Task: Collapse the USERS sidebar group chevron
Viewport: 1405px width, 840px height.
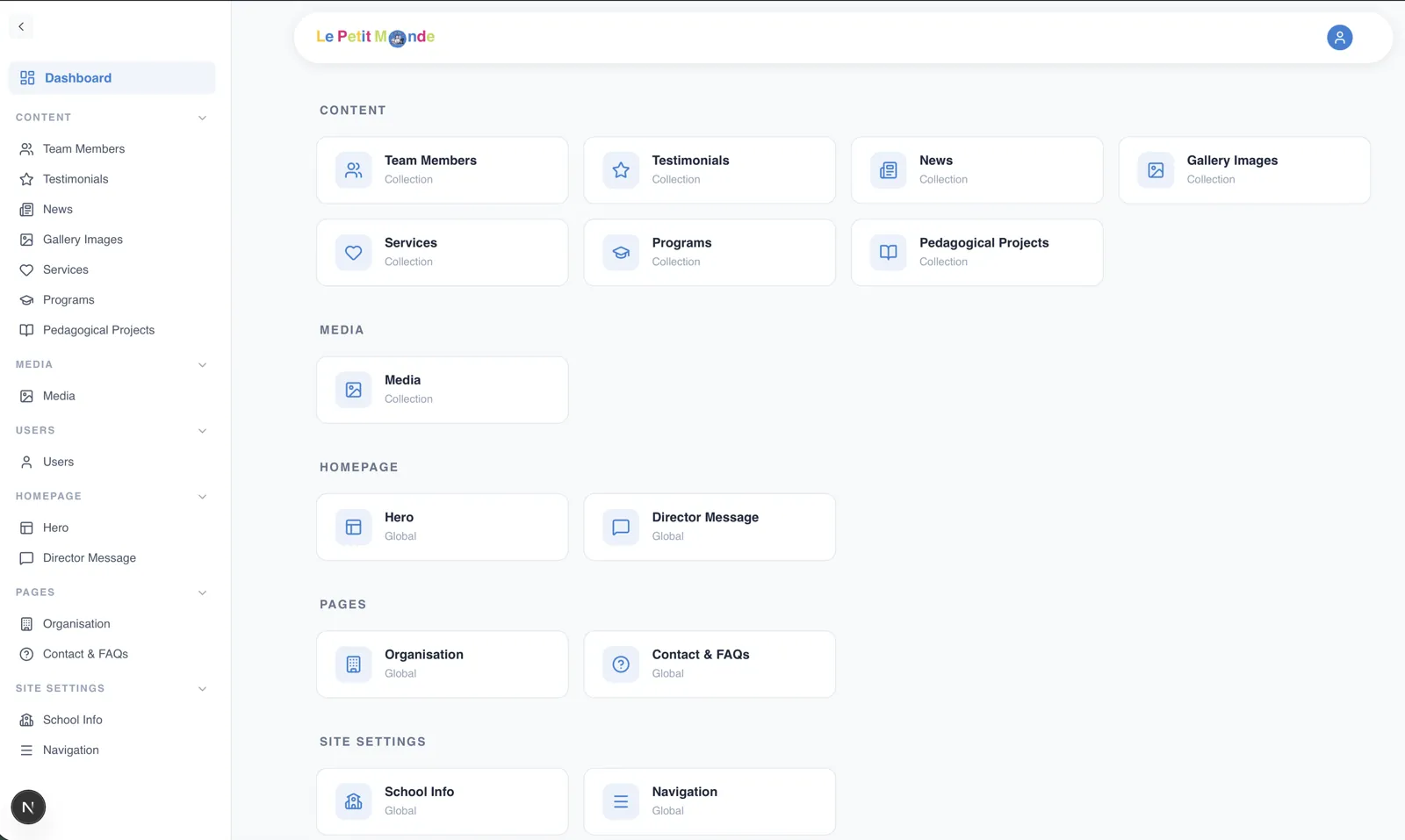Action: [x=203, y=431]
